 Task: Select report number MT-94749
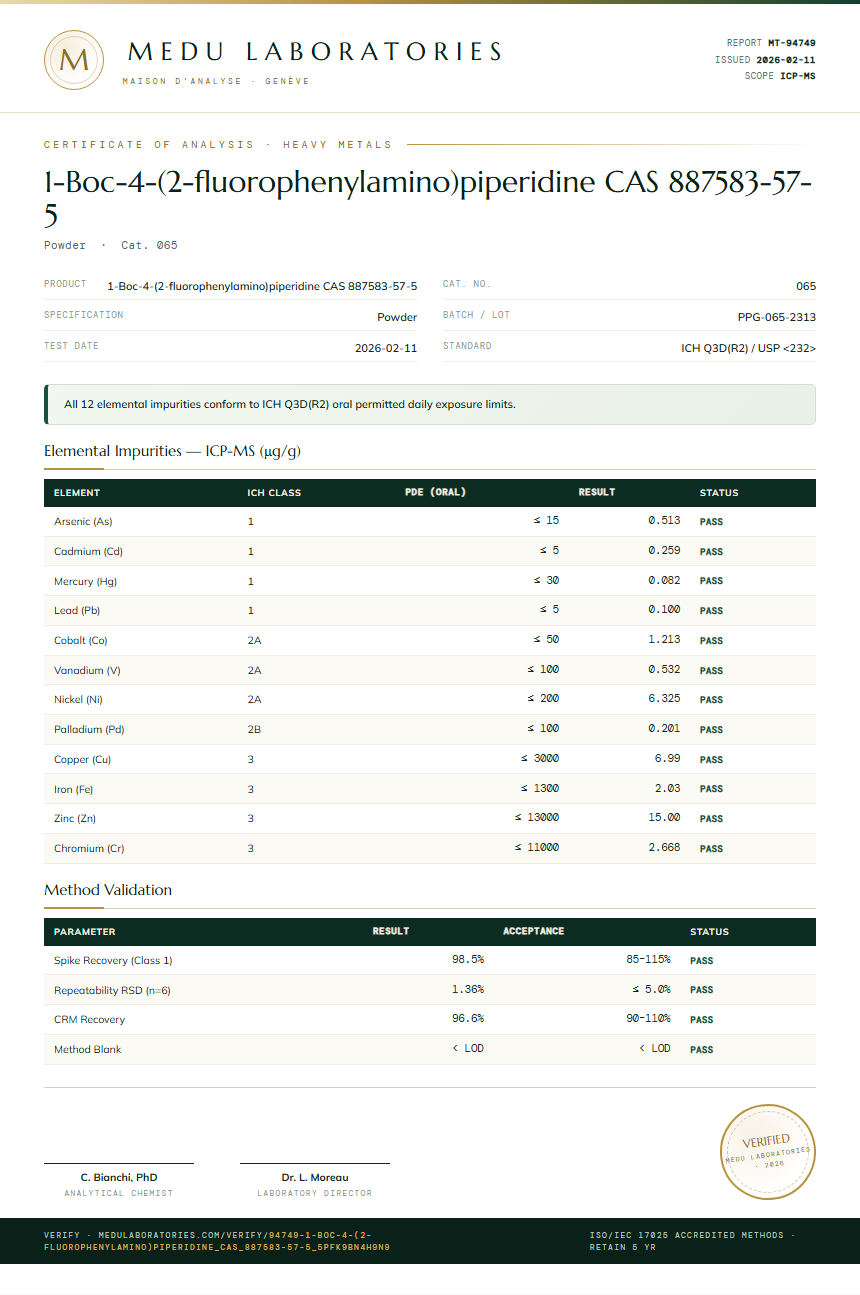coord(792,43)
